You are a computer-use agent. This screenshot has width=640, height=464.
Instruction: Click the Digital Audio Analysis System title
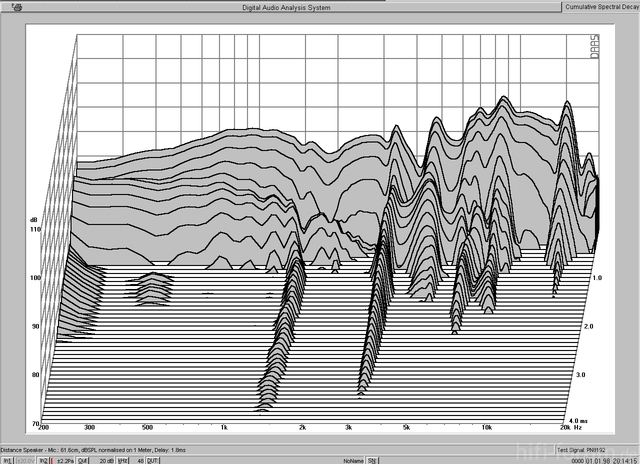point(286,7)
